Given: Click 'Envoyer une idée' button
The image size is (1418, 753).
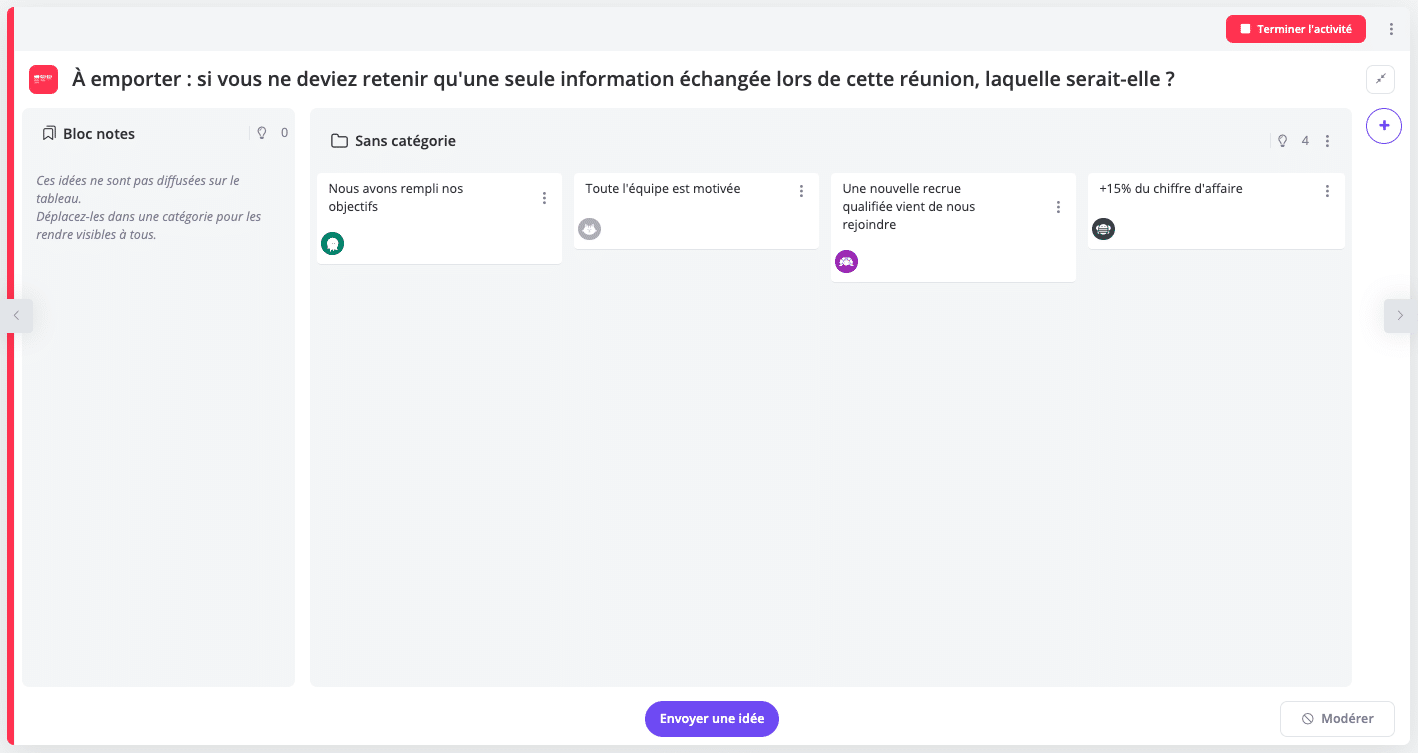Looking at the screenshot, I should [711, 718].
